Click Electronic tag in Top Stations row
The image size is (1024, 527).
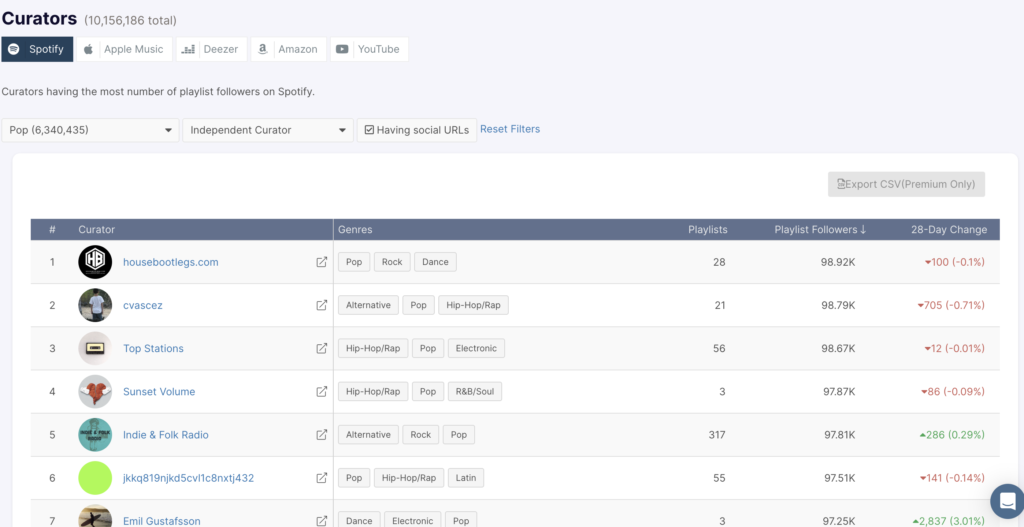tap(476, 348)
